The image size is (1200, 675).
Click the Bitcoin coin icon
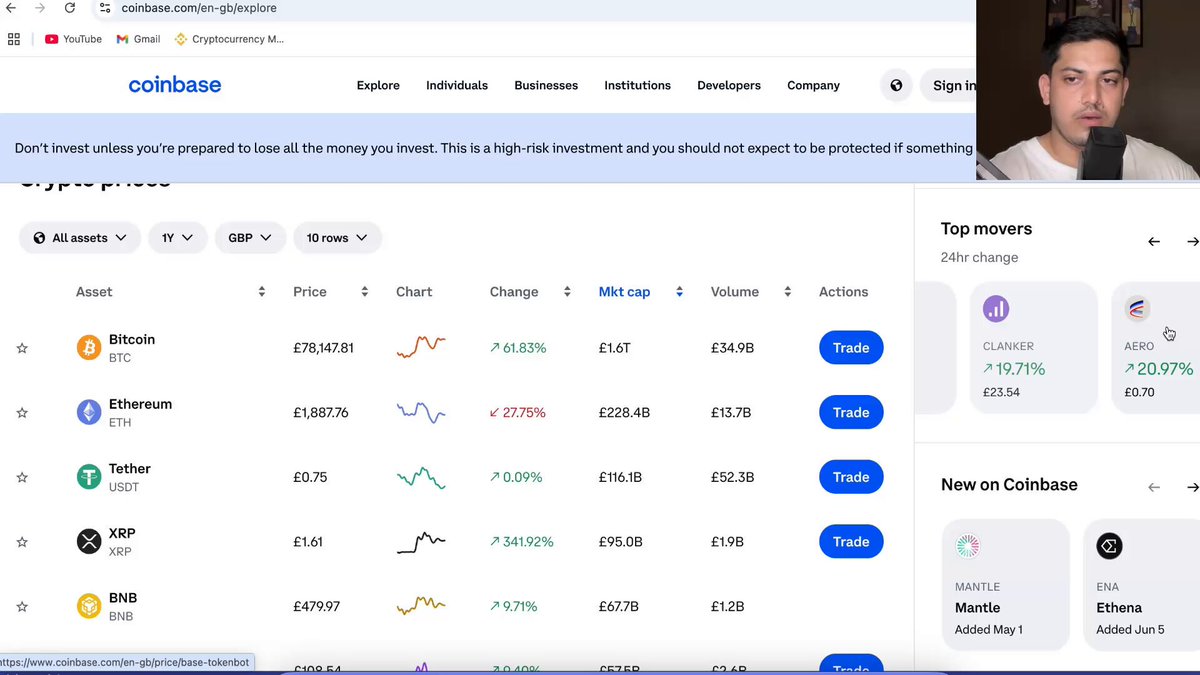coord(89,348)
